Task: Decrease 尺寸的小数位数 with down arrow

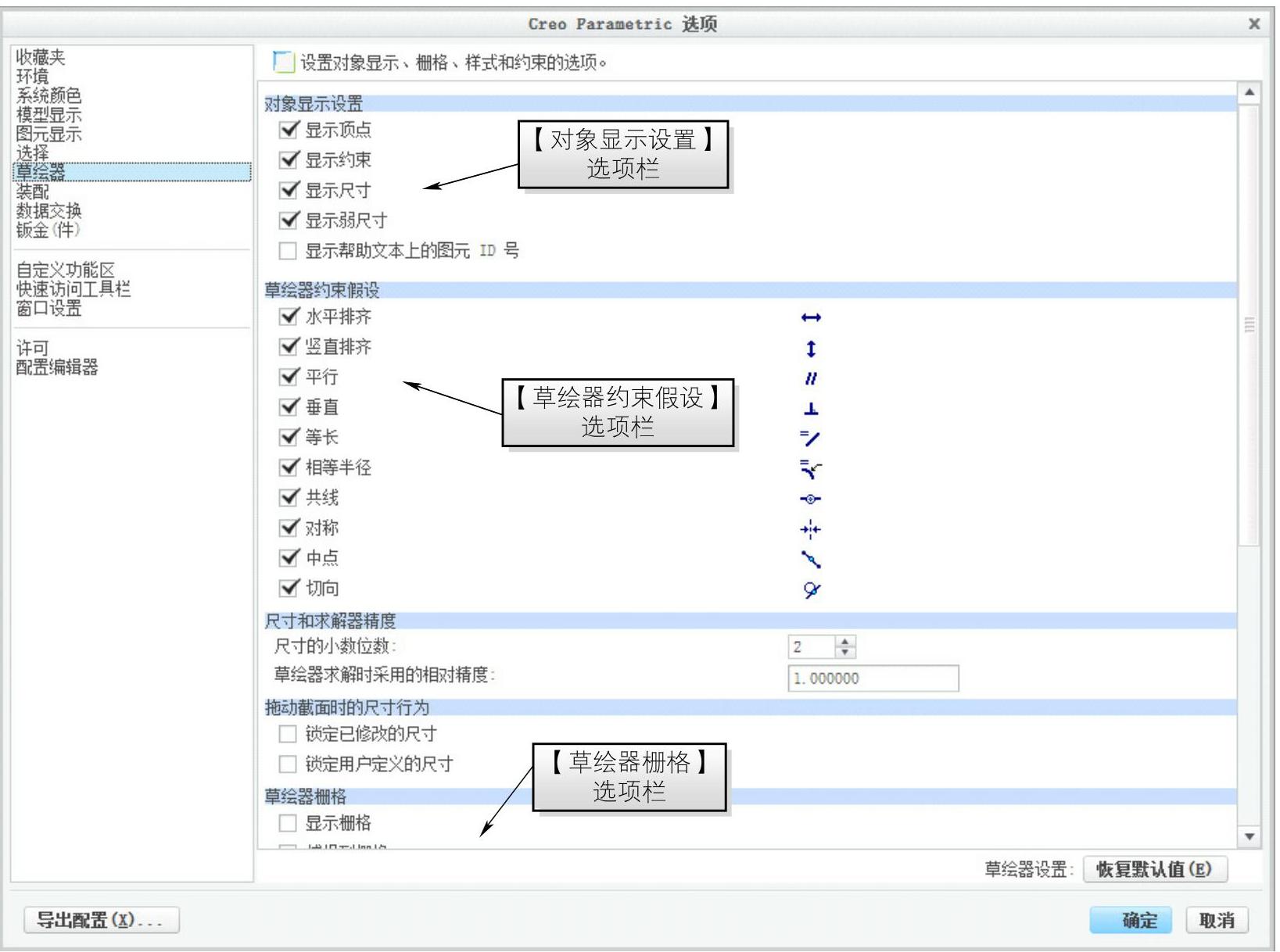Action: 845,653
